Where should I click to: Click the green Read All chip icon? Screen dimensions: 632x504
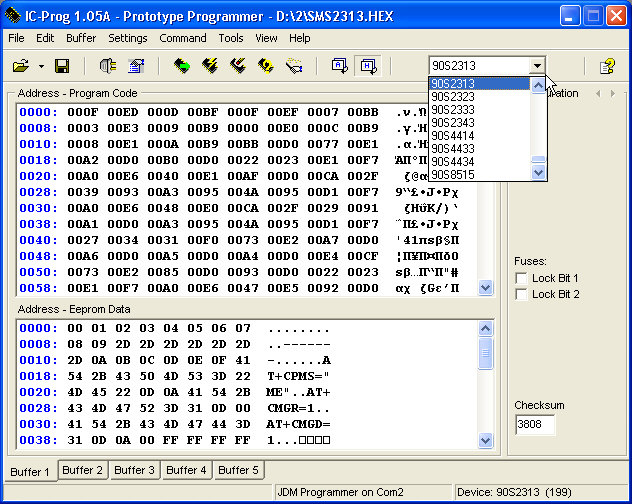pos(182,66)
